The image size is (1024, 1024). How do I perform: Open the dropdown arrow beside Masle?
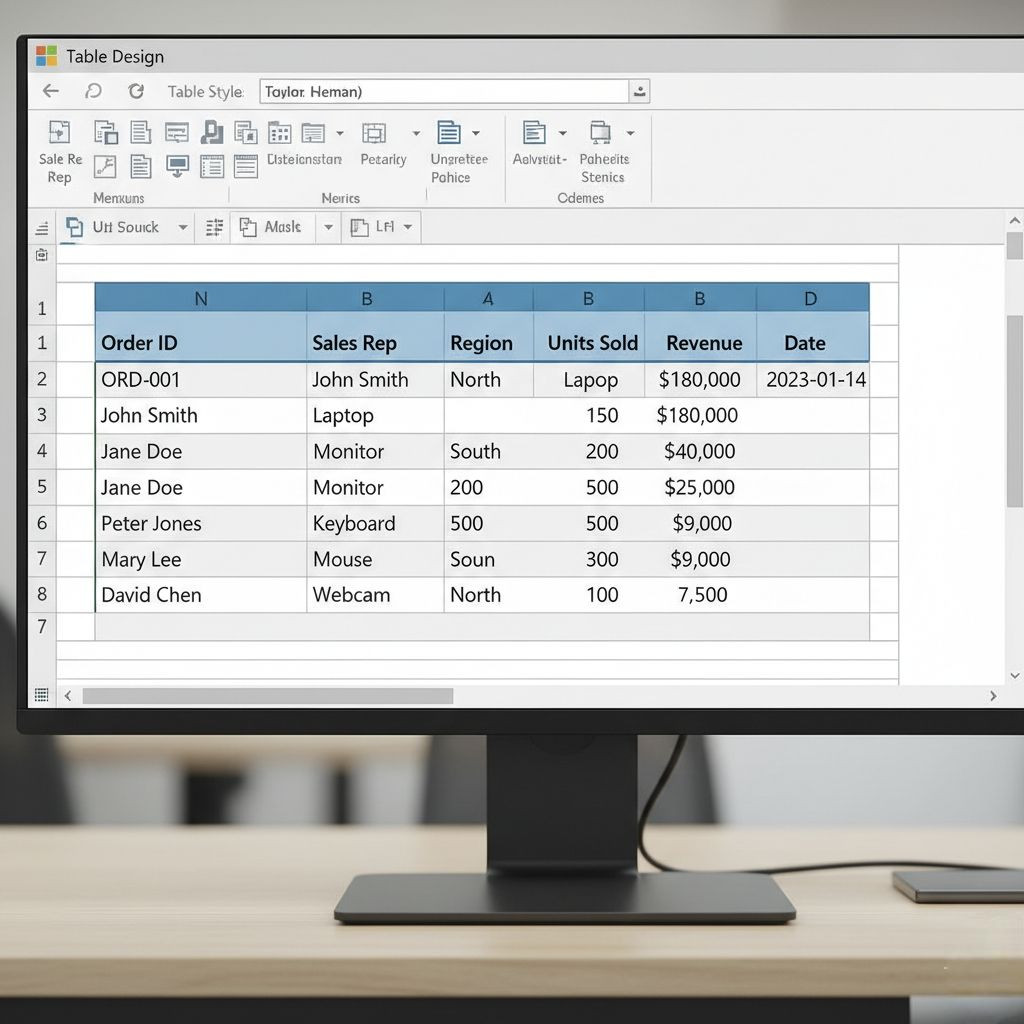click(x=327, y=228)
